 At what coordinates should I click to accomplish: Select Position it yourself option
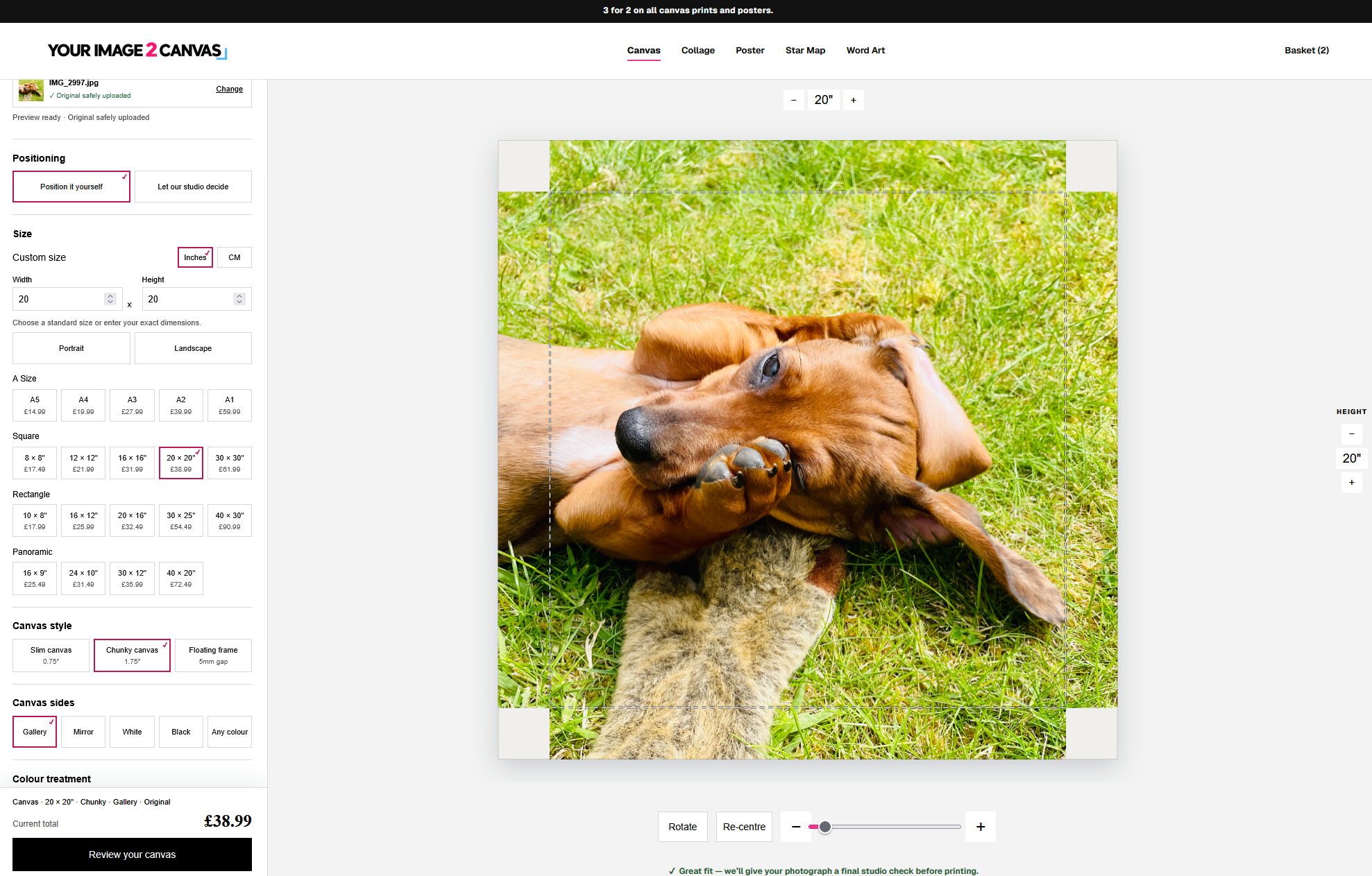click(71, 187)
